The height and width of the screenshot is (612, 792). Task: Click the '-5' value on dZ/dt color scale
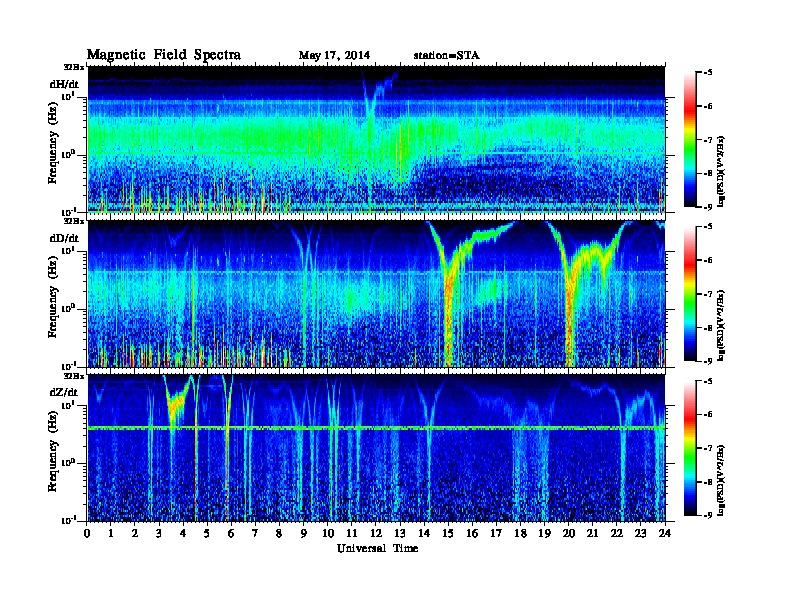708,381
